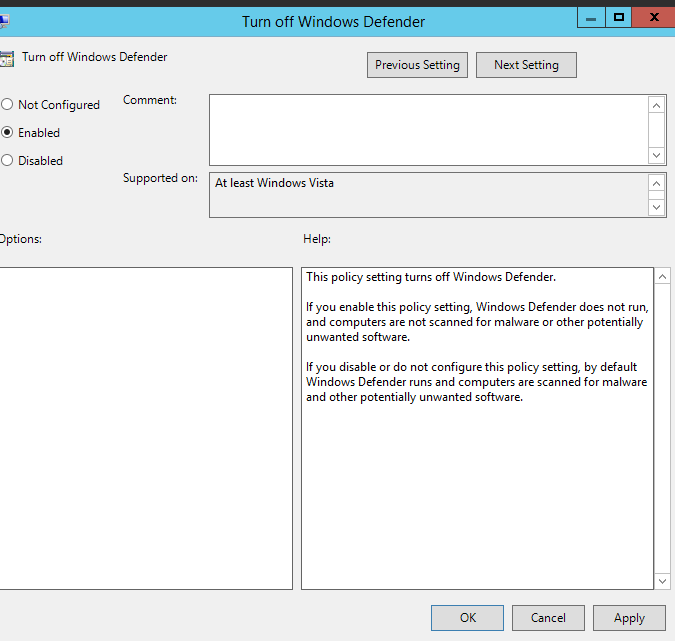Viewport: 675px width, 641px height.
Task: Click the 'If you disable or do not configure' paragraph
Action: coord(477,382)
